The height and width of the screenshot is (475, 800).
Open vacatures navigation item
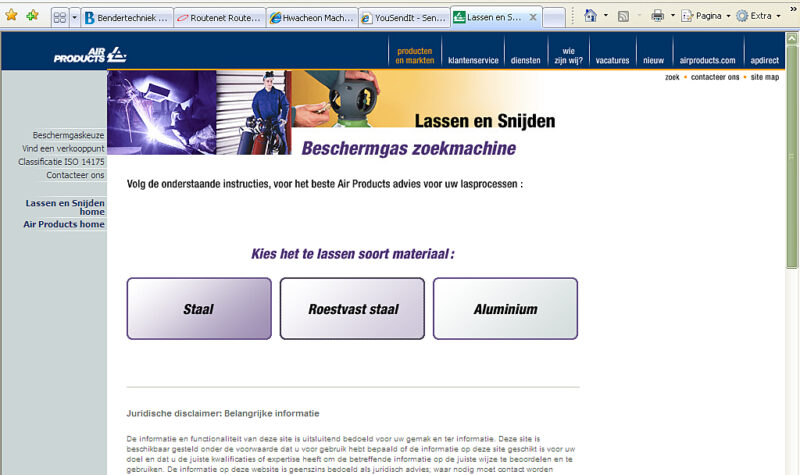[x=612, y=60]
